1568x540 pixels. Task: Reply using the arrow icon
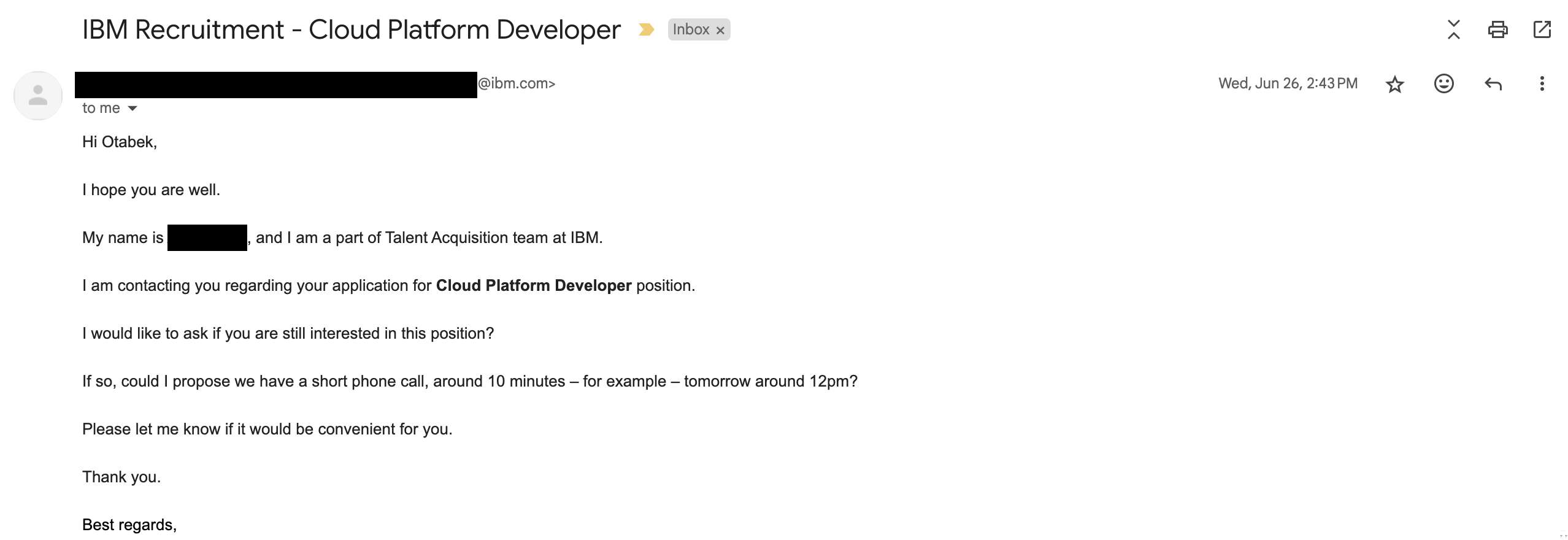click(1493, 84)
